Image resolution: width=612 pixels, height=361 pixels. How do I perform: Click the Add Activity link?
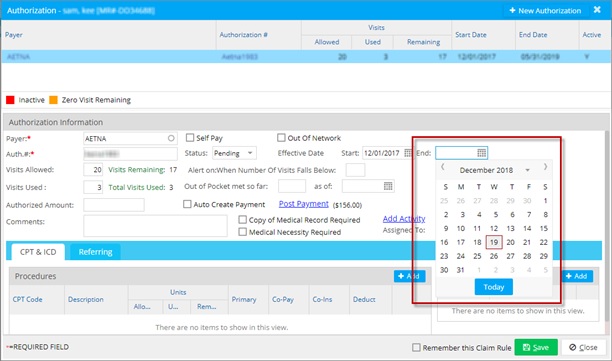pos(404,219)
